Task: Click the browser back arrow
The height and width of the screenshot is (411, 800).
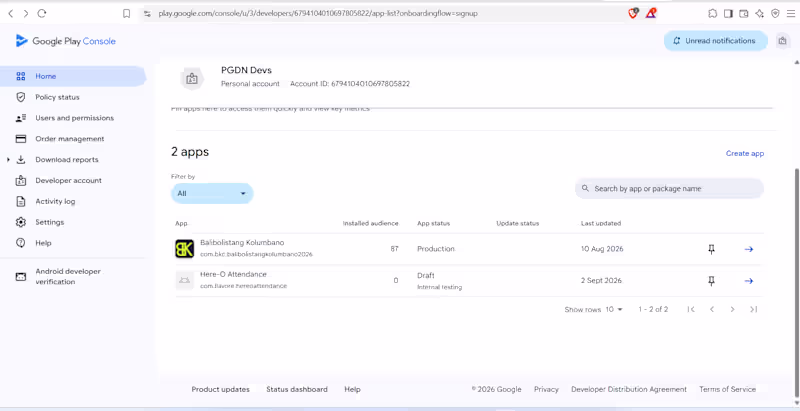Action: click(11, 14)
